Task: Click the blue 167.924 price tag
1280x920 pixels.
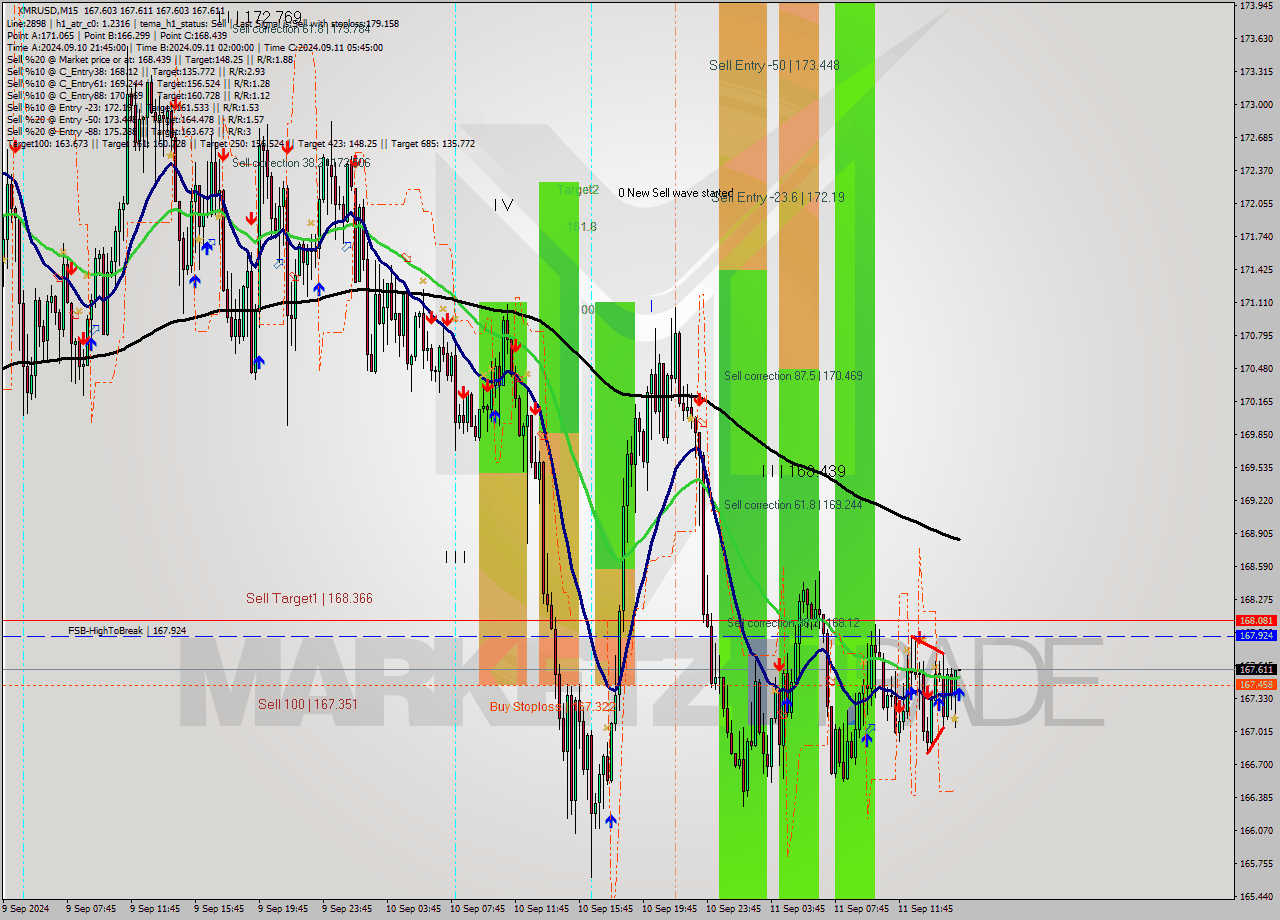Action: [x=1256, y=635]
